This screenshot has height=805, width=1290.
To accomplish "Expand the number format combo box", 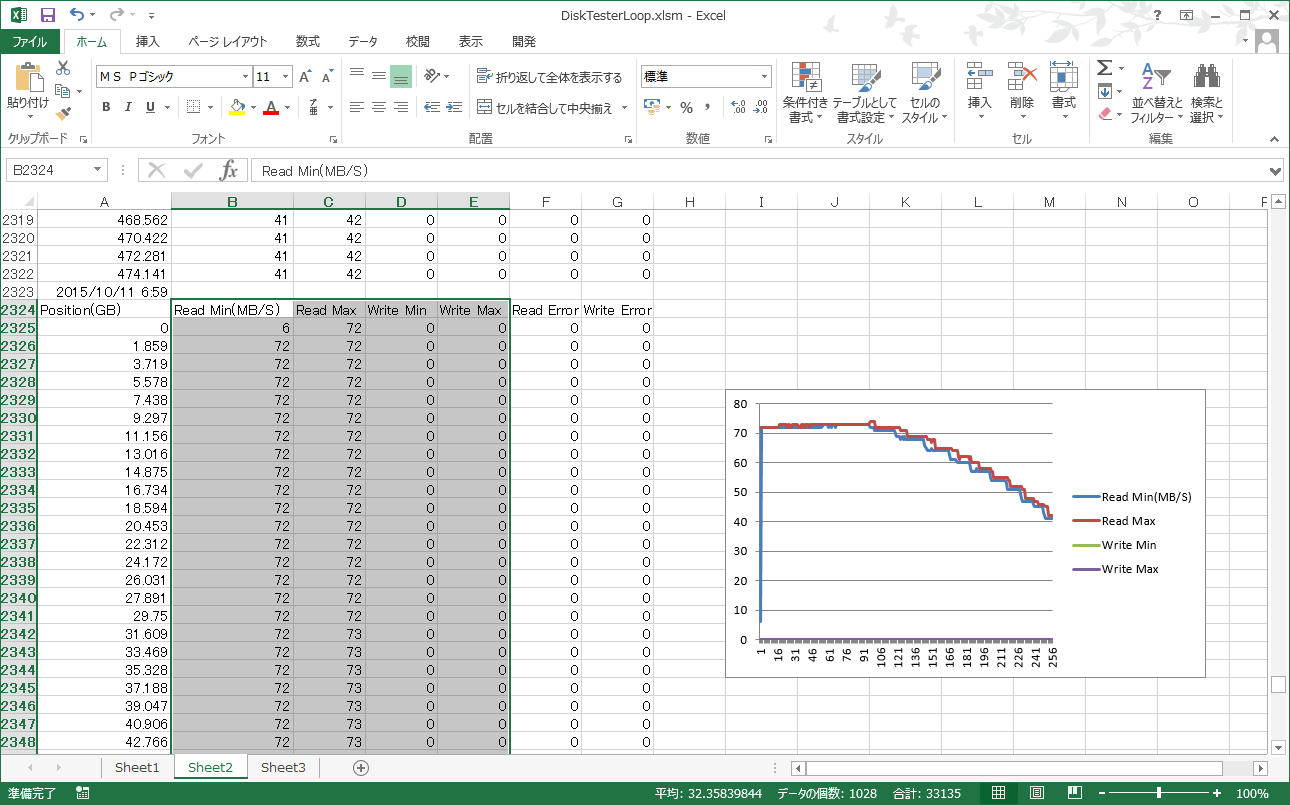I will coord(765,77).
